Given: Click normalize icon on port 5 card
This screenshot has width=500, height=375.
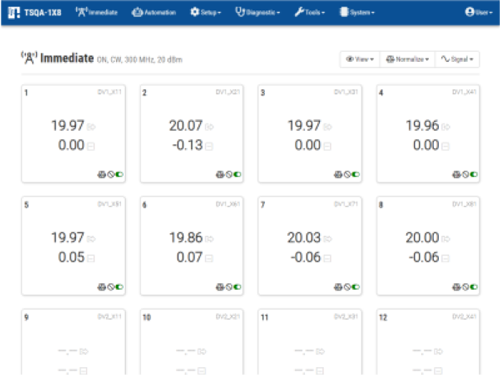Looking at the screenshot, I should pos(102,287).
